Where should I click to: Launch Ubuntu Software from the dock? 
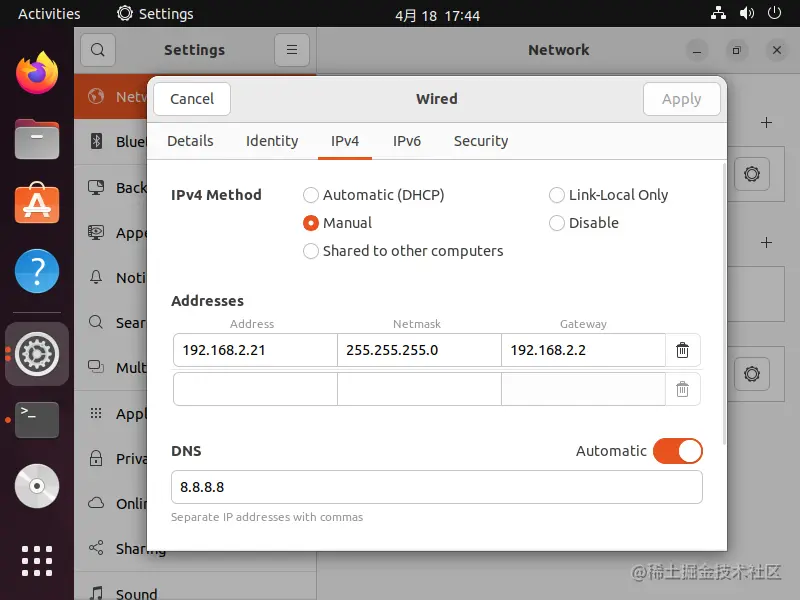[37, 204]
